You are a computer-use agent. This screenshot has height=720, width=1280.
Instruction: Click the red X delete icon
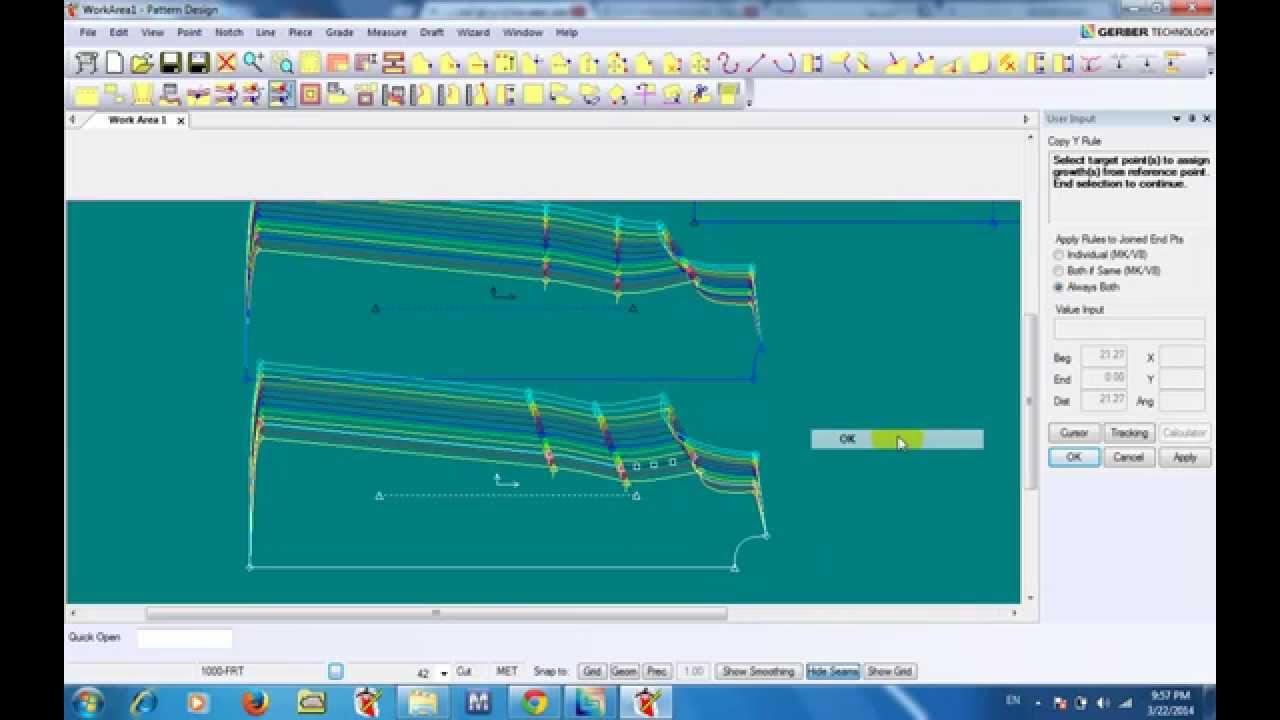click(226, 63)
